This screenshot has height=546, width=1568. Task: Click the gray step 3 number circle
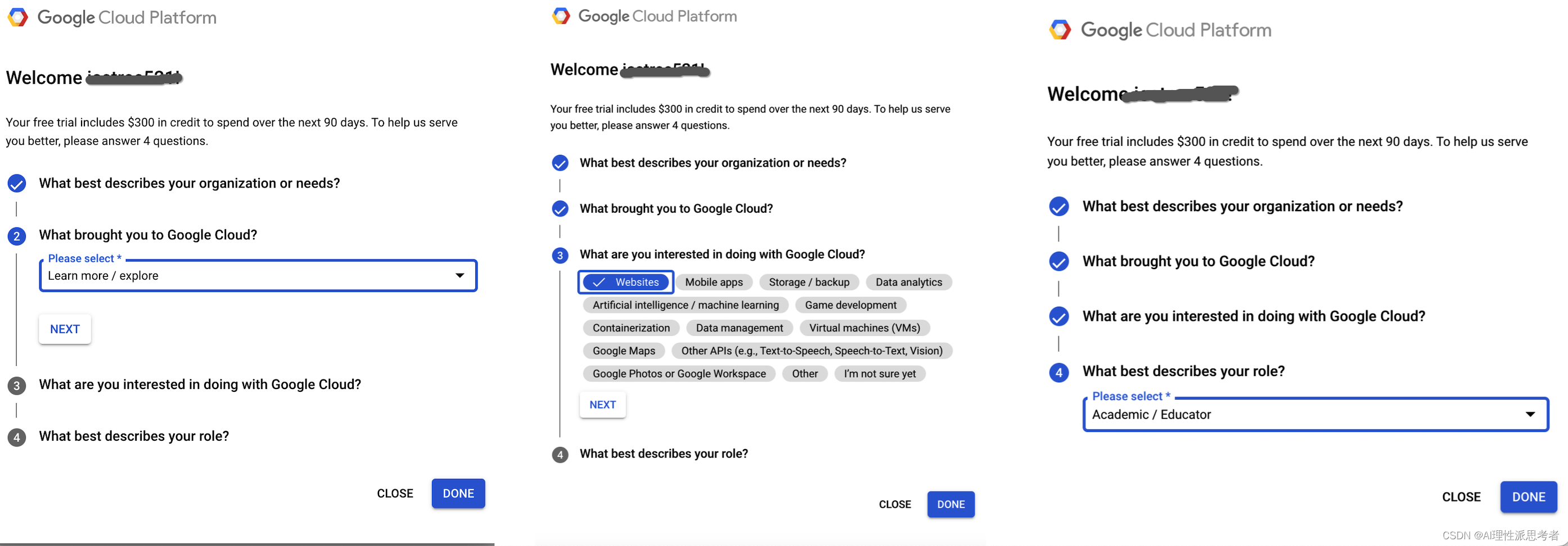tap(16, 386)
